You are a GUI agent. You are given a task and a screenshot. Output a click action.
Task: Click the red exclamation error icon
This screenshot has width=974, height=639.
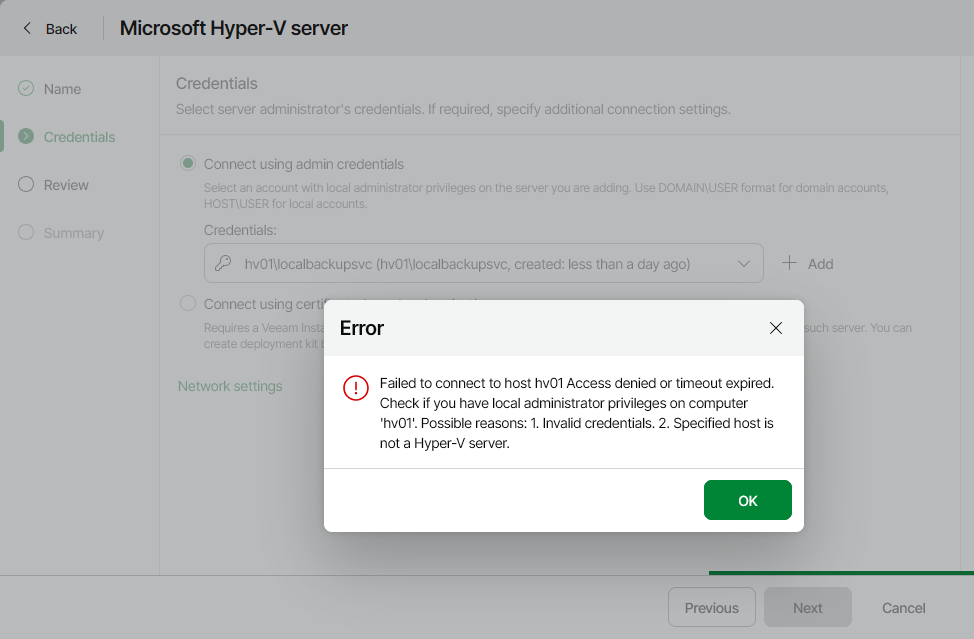click(356, 388)
